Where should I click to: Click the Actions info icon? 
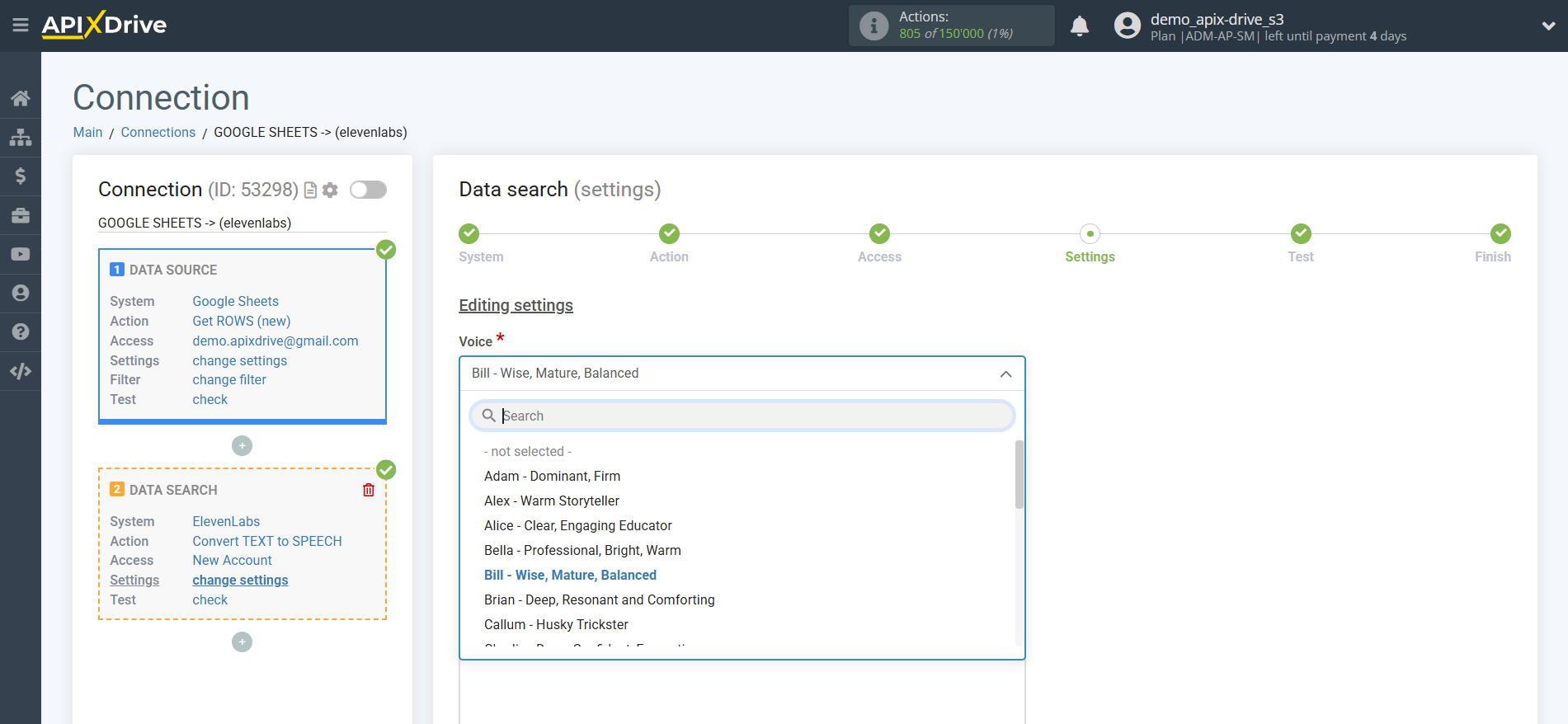pyautogui.click(x=873, y=26)
